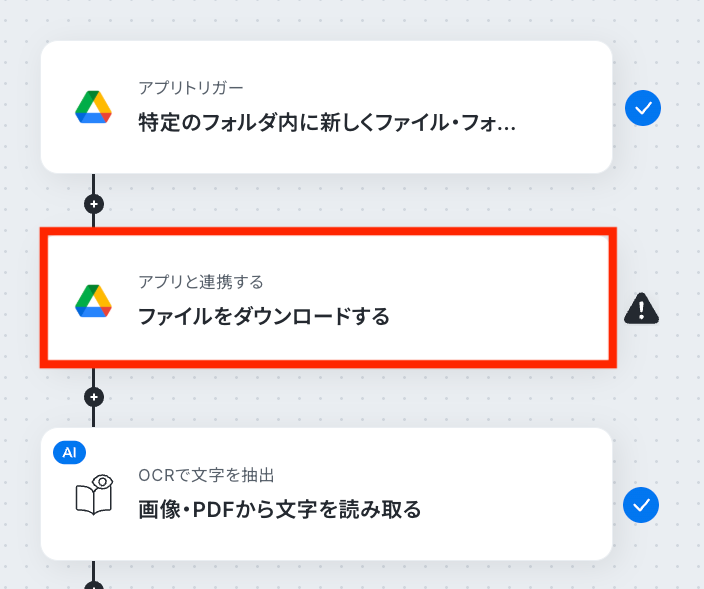Click the partially visible plus at the bottom of the flow
The width and height of the screenshot is (704, 589).
tap(94, 585)
